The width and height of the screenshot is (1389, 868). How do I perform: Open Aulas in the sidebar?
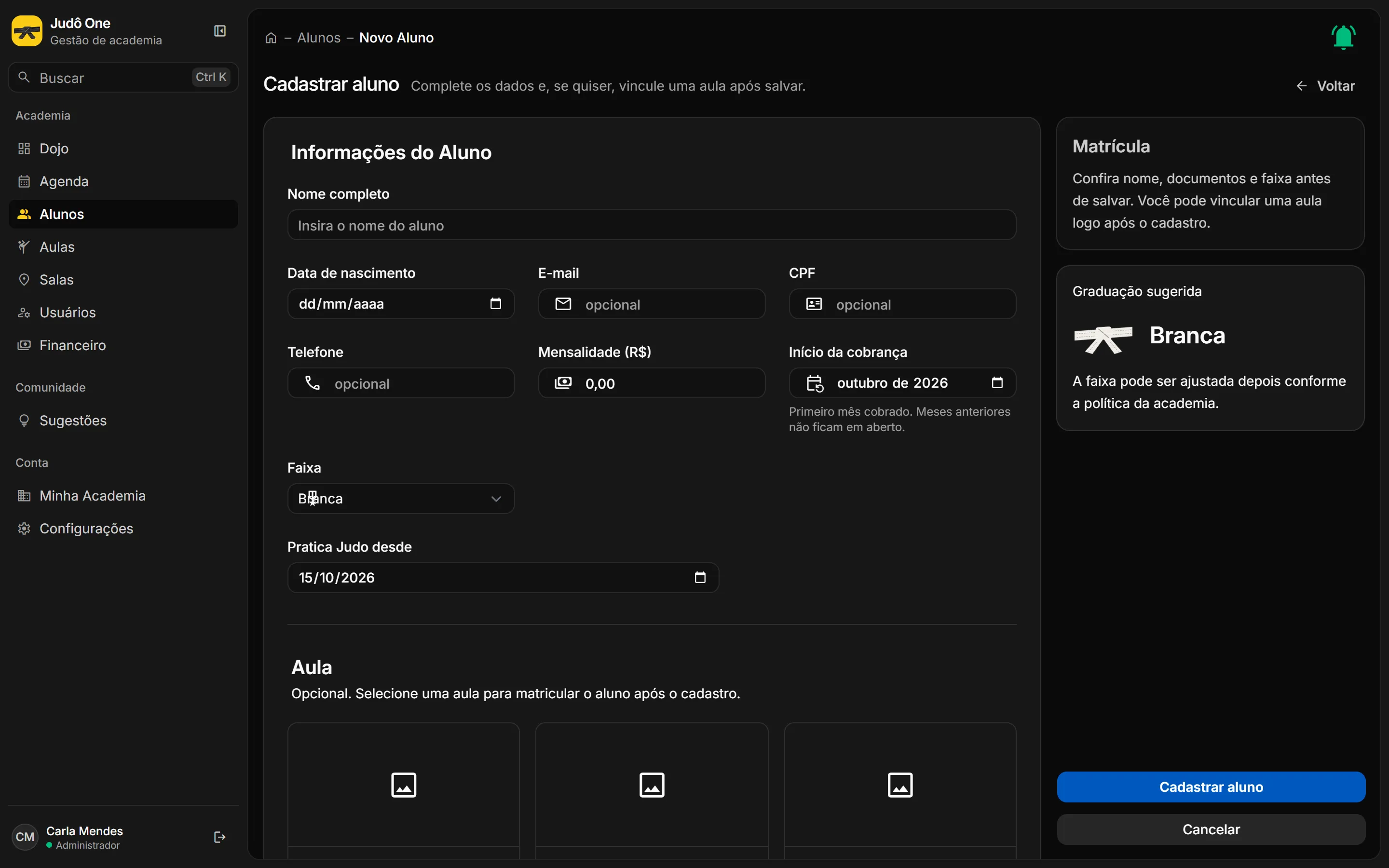pyautogui.click(x=123, y=247)
